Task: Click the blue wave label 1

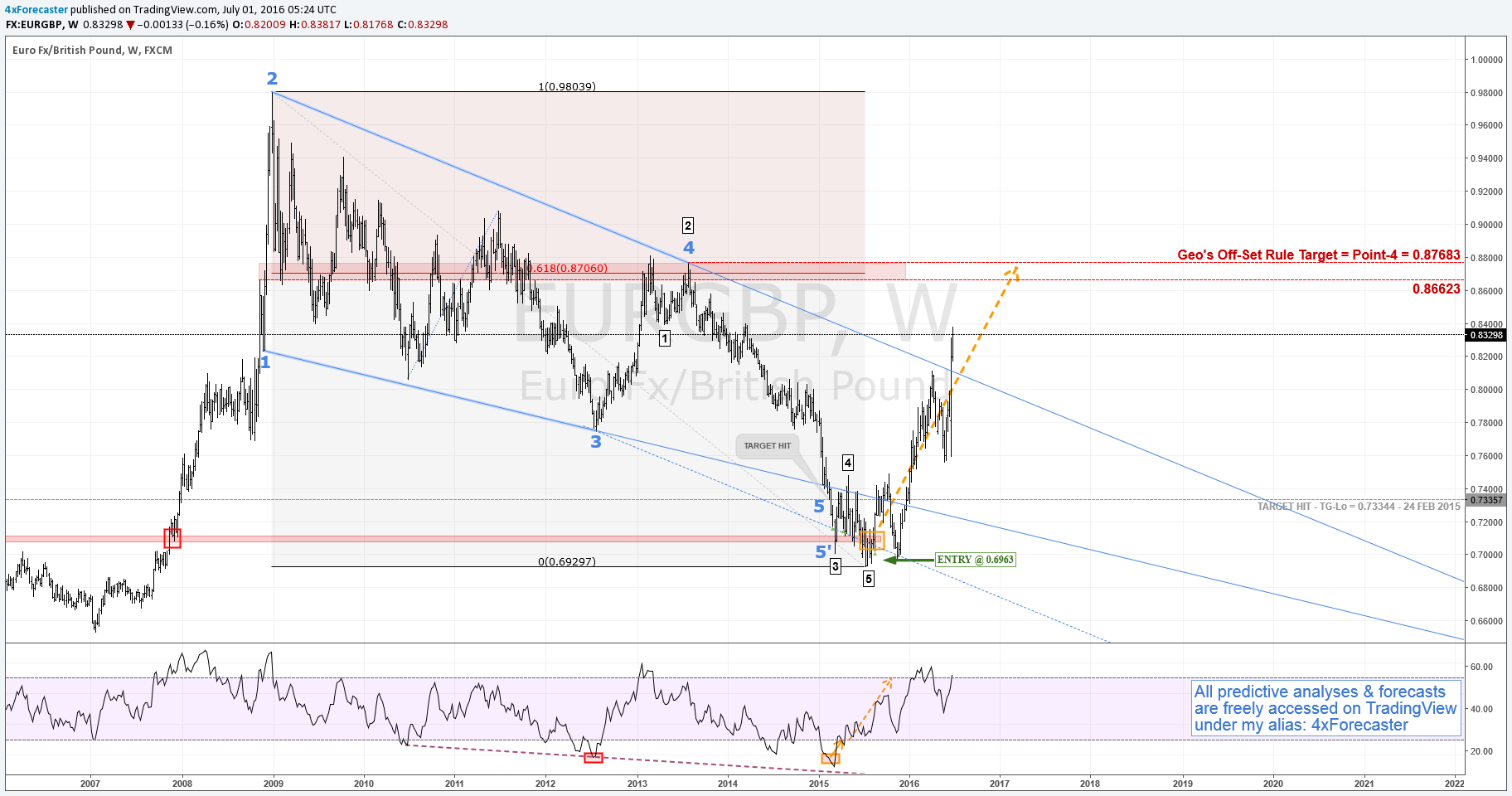Action: pos(265,362)
